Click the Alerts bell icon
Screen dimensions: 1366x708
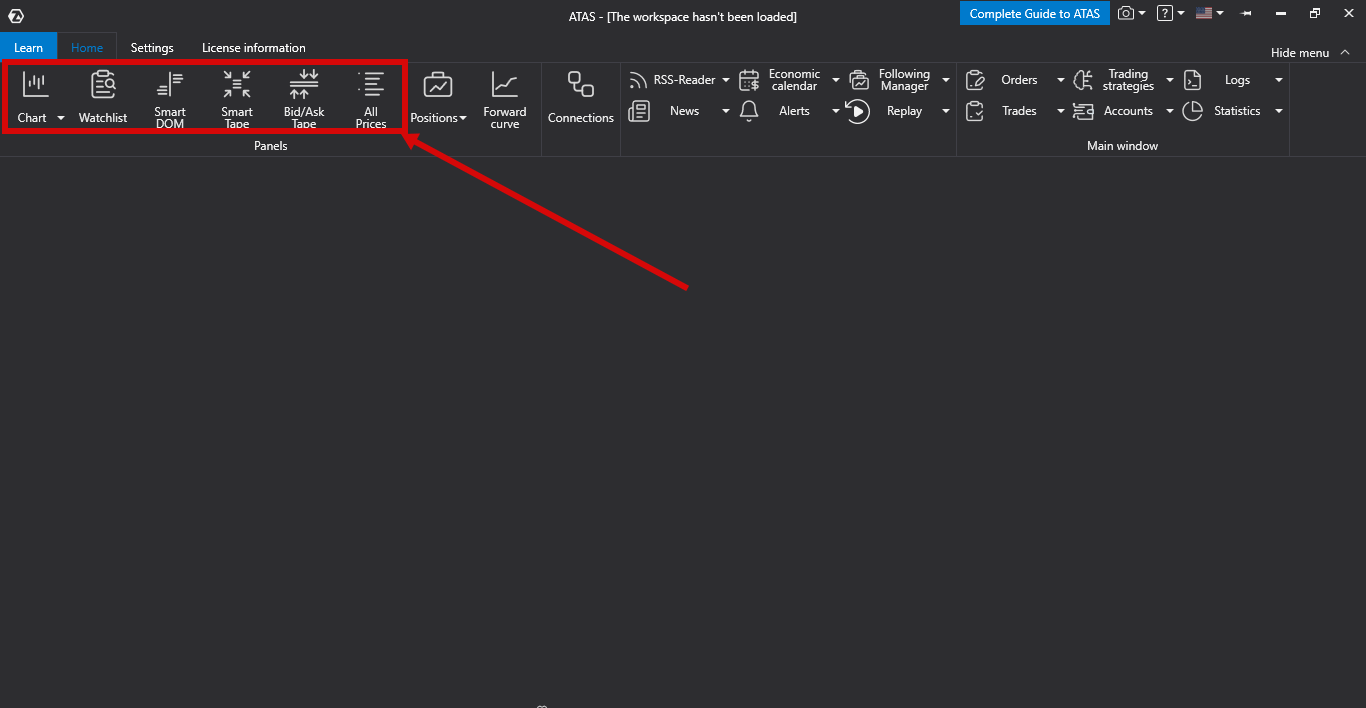(x=749, y=111)
